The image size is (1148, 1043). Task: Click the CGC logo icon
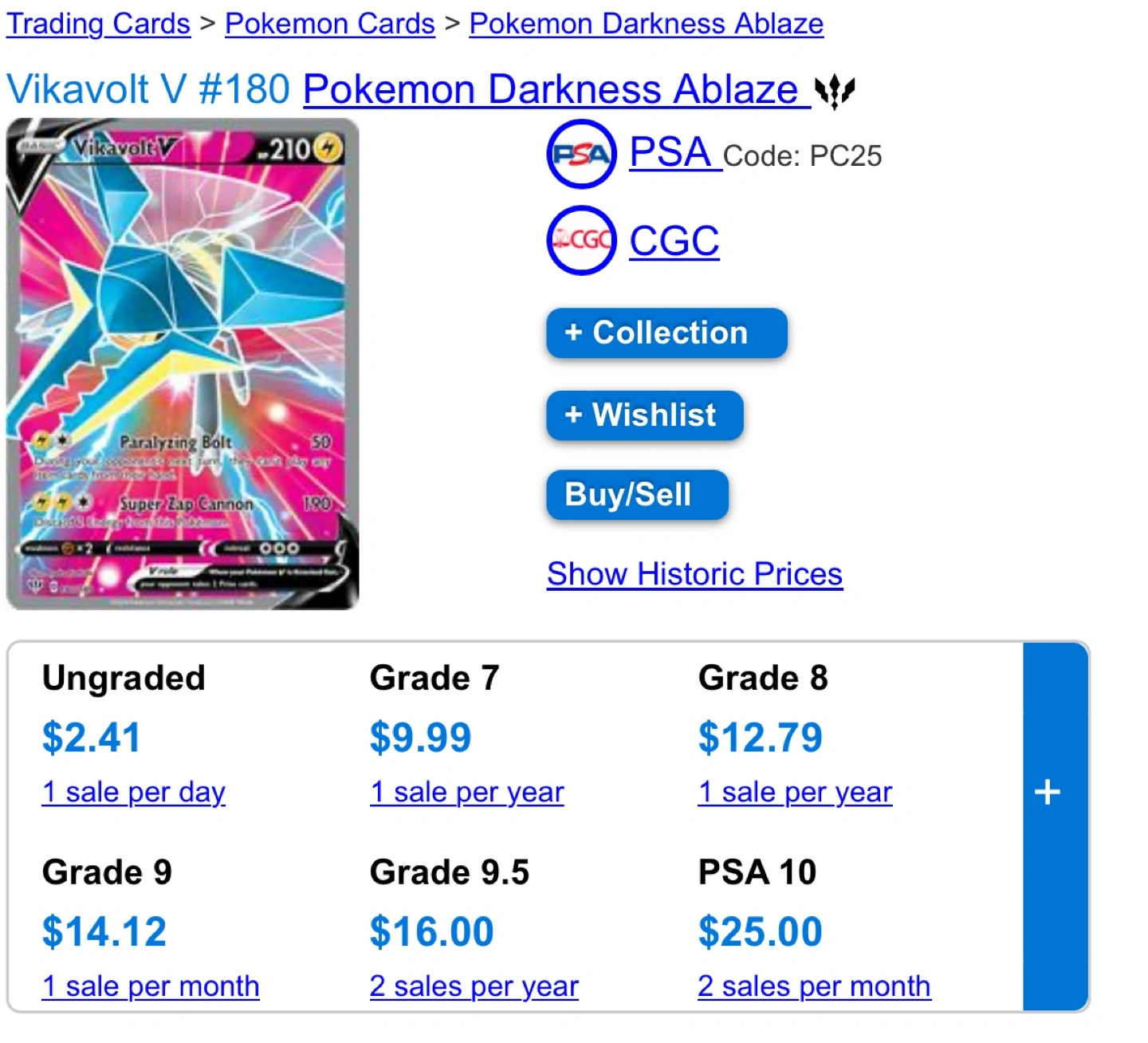click(581, 240)
